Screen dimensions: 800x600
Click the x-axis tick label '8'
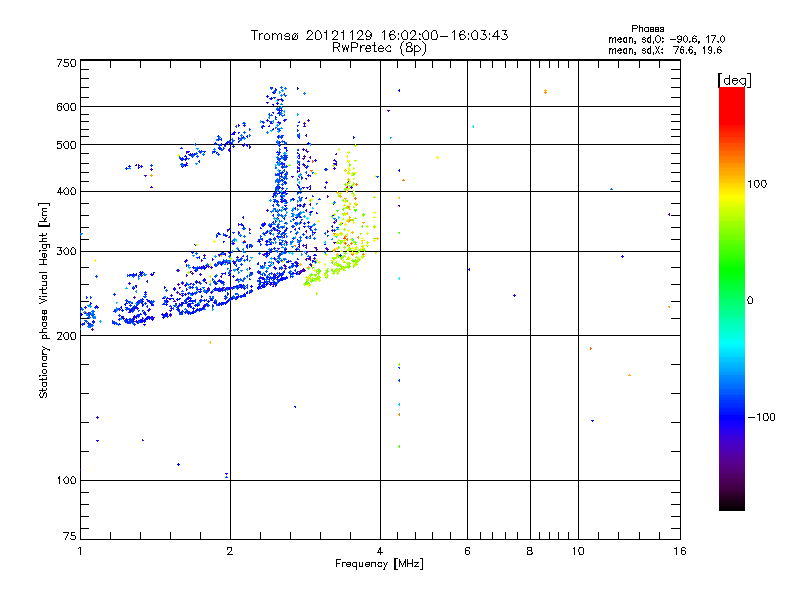(530, 551)
